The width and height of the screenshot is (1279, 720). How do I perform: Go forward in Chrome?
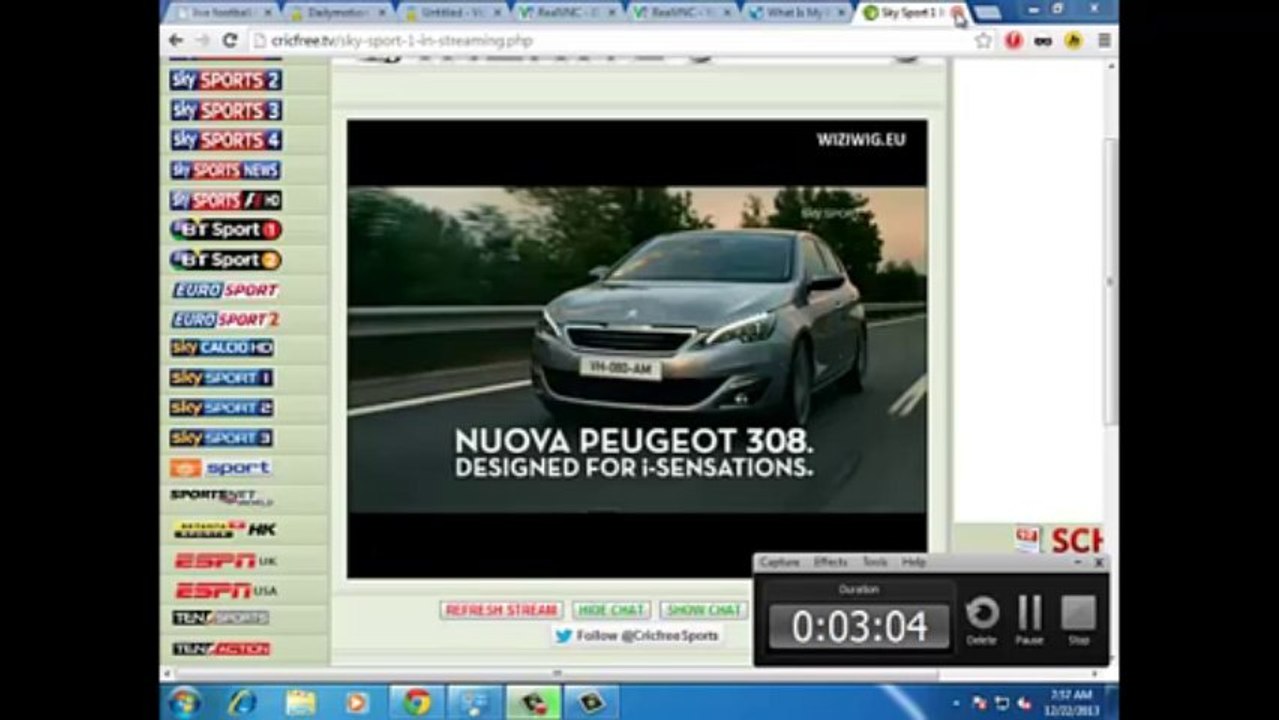203,40
